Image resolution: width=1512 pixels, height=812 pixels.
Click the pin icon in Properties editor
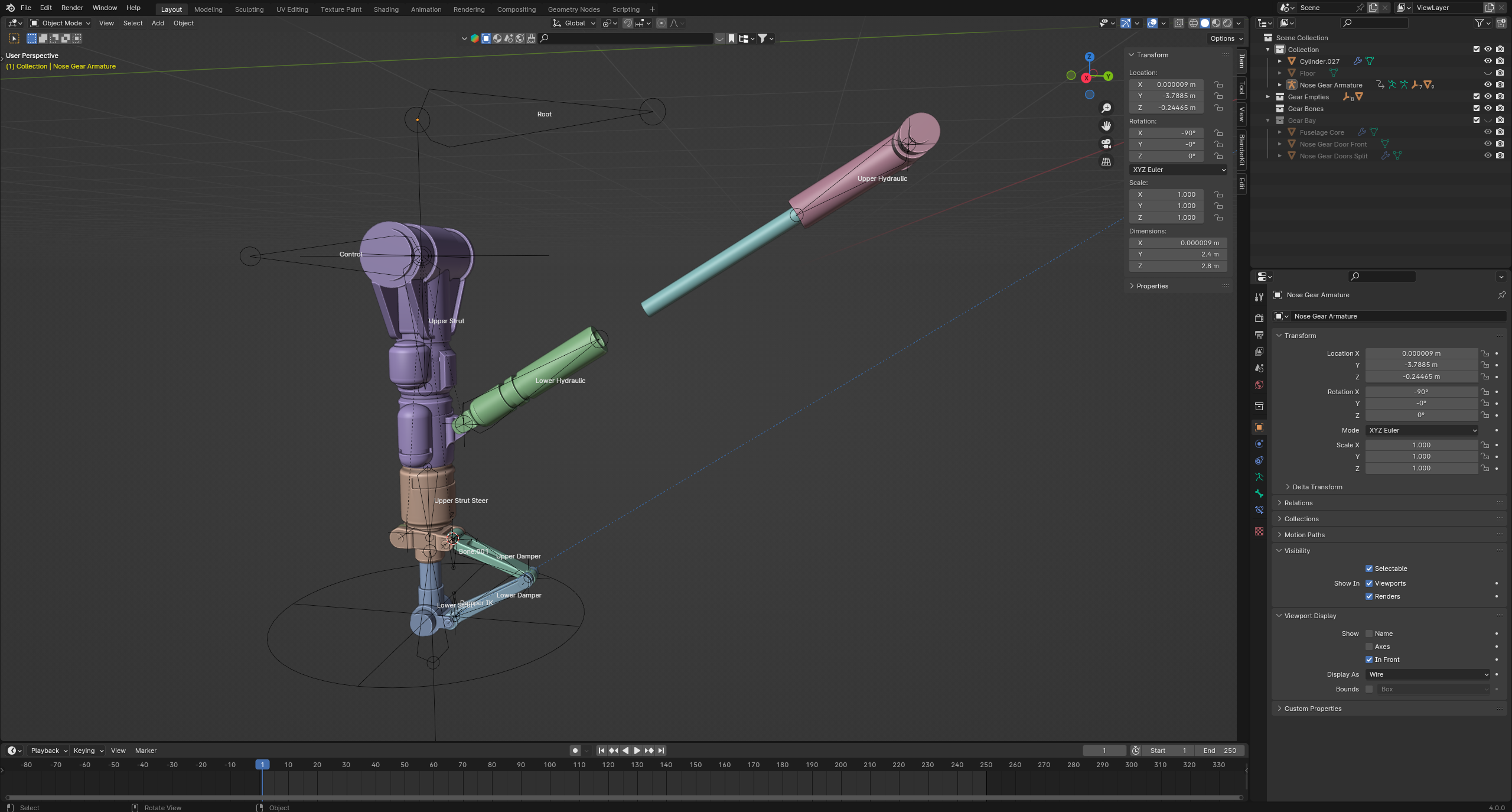click(x=1501, y=294)
